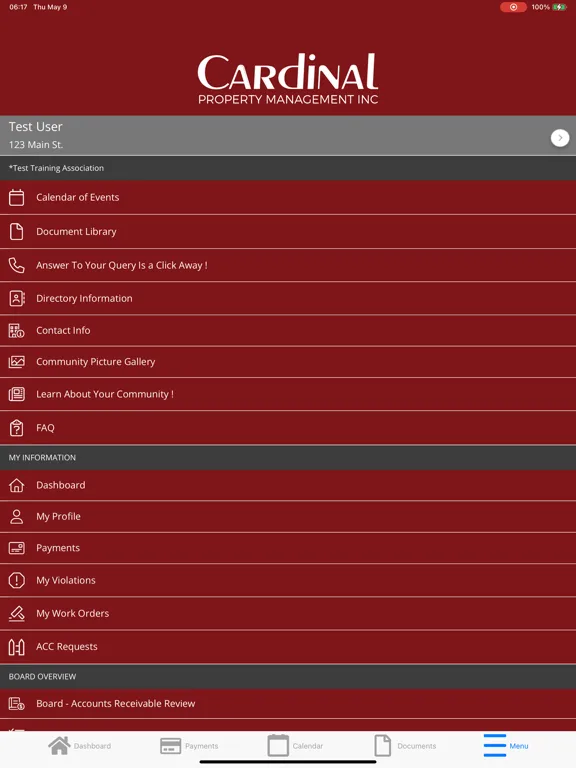Tap the picture icon beside Community Picture Gallery
The width and height of the screenshot is (576, 768).
coord(16,361)
